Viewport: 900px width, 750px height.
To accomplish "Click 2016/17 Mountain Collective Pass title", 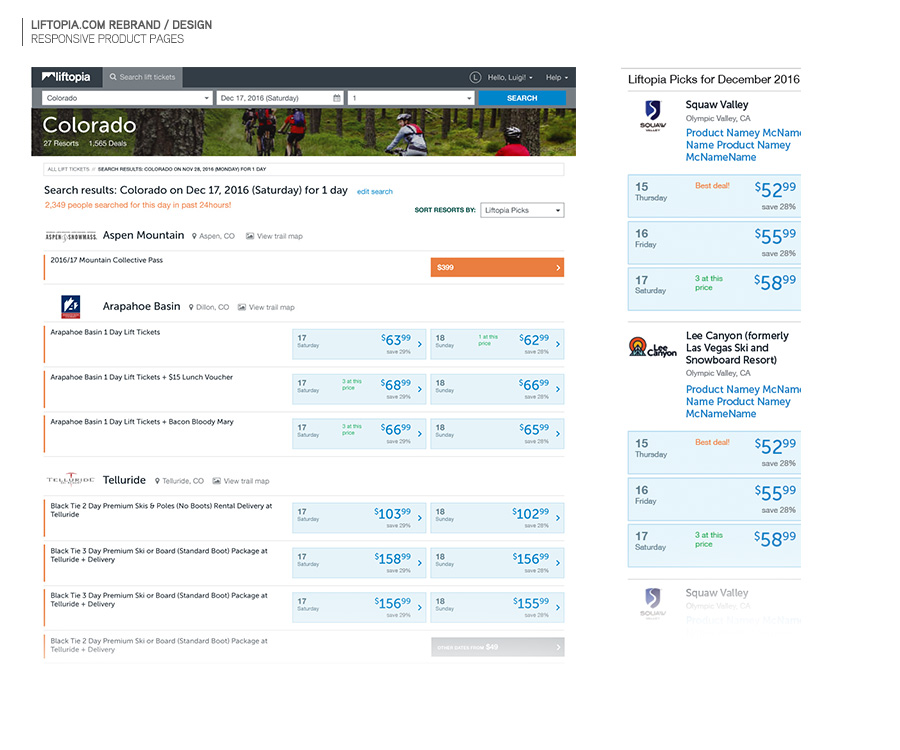I will 106,260.
